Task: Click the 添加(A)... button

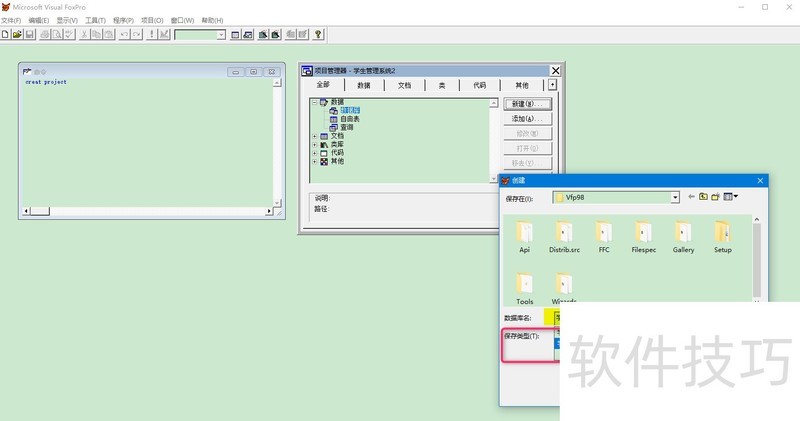Action: (x=528, y=119)
